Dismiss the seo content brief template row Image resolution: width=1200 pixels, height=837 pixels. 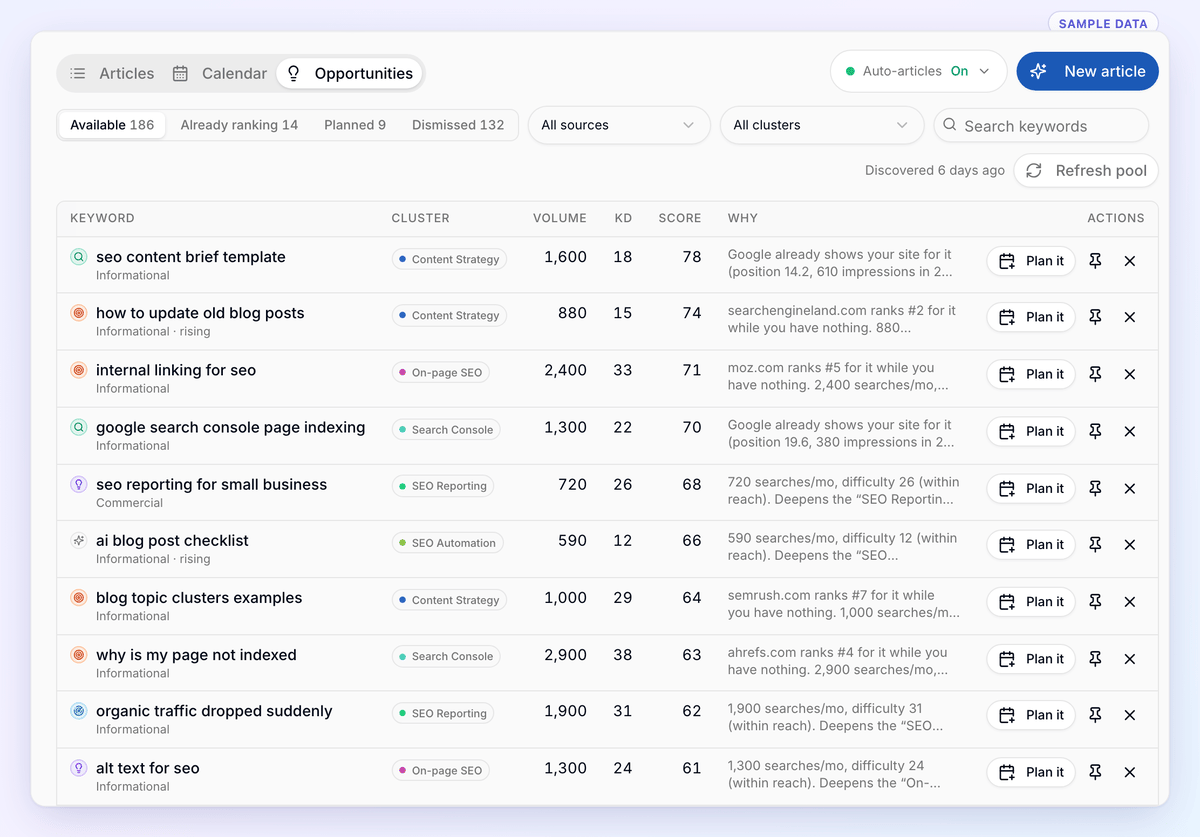[1130, 261]
